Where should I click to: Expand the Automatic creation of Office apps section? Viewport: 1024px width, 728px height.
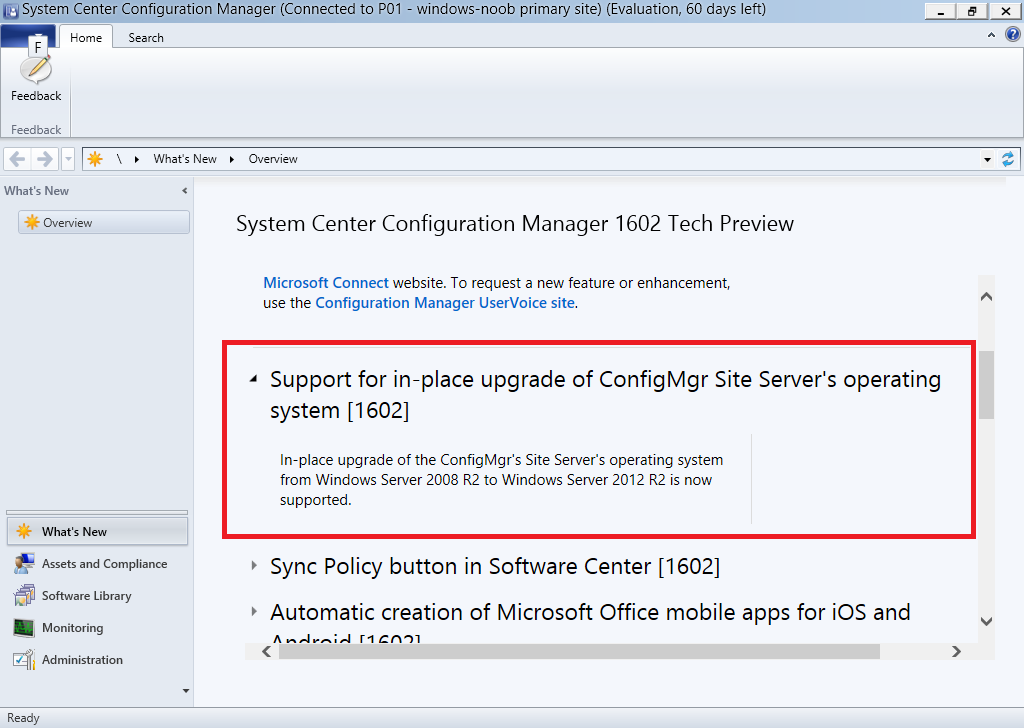(x=254, y=612)
